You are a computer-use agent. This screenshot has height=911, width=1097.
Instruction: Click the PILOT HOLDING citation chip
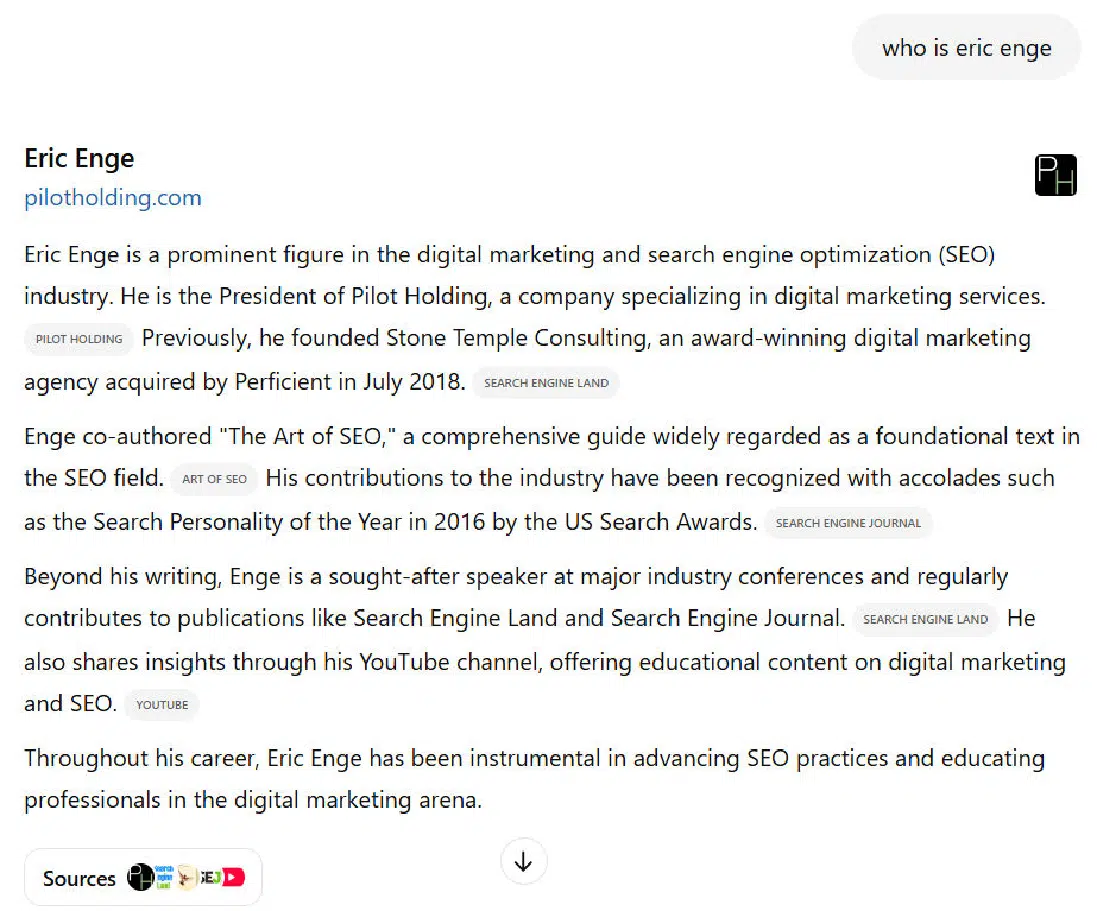[x=79, y=339]
